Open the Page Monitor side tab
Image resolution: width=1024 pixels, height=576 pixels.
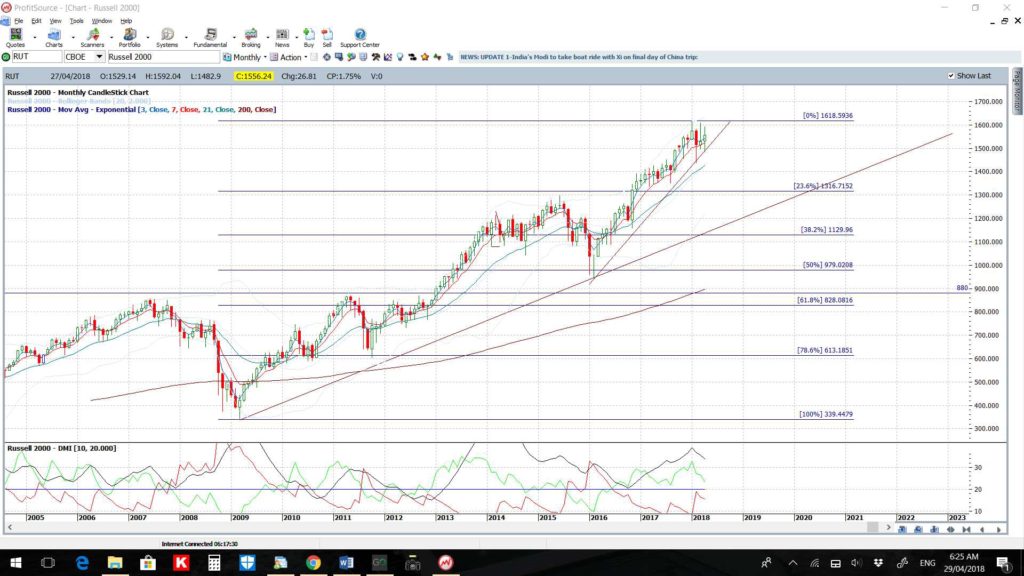[1017, 90]
